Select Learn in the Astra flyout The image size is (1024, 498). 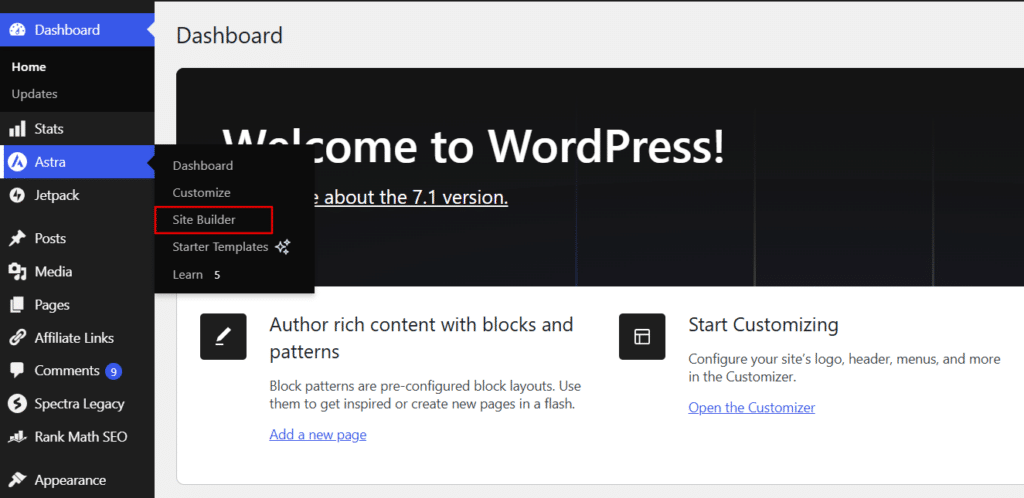pyautogui.click(x=187, y=275)
